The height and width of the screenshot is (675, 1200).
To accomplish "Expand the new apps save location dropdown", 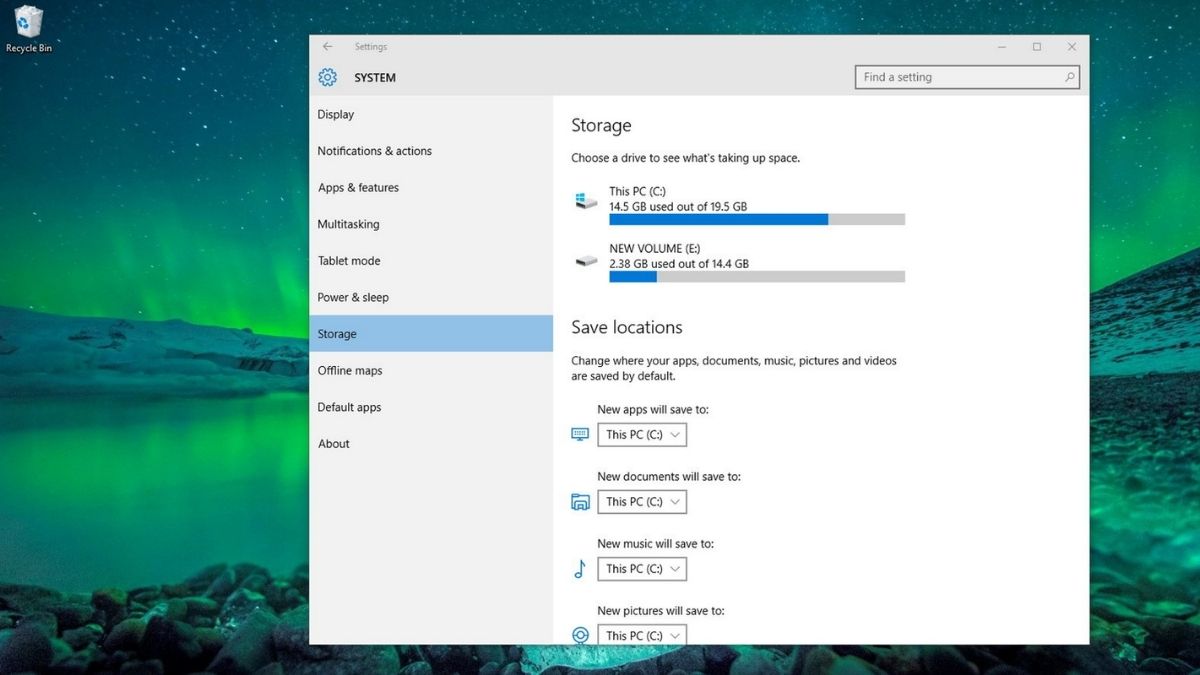I will (642, 435).
